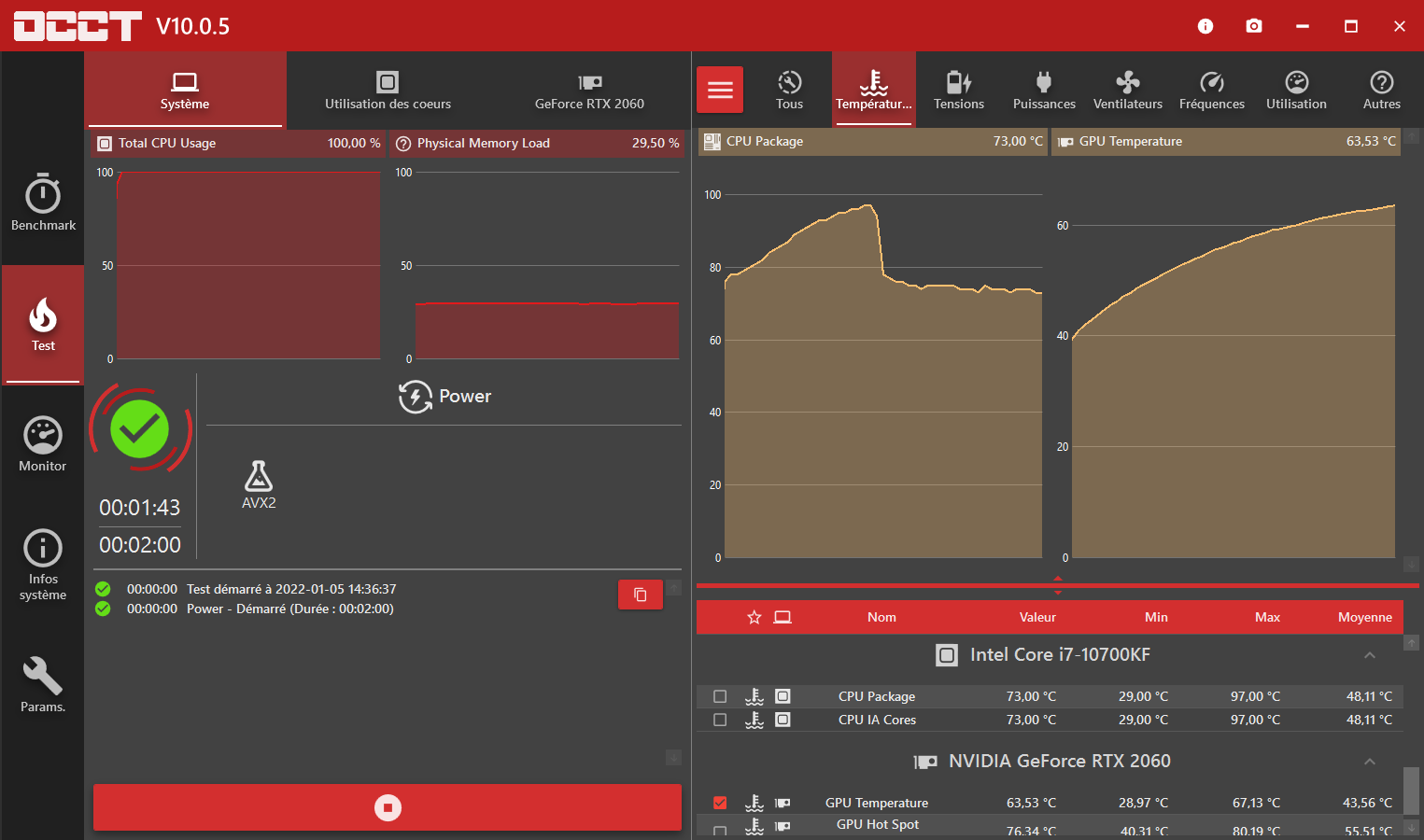1424x840 pixels.
Task: Click the green check test status indicator
Action: tap(140, 429)
